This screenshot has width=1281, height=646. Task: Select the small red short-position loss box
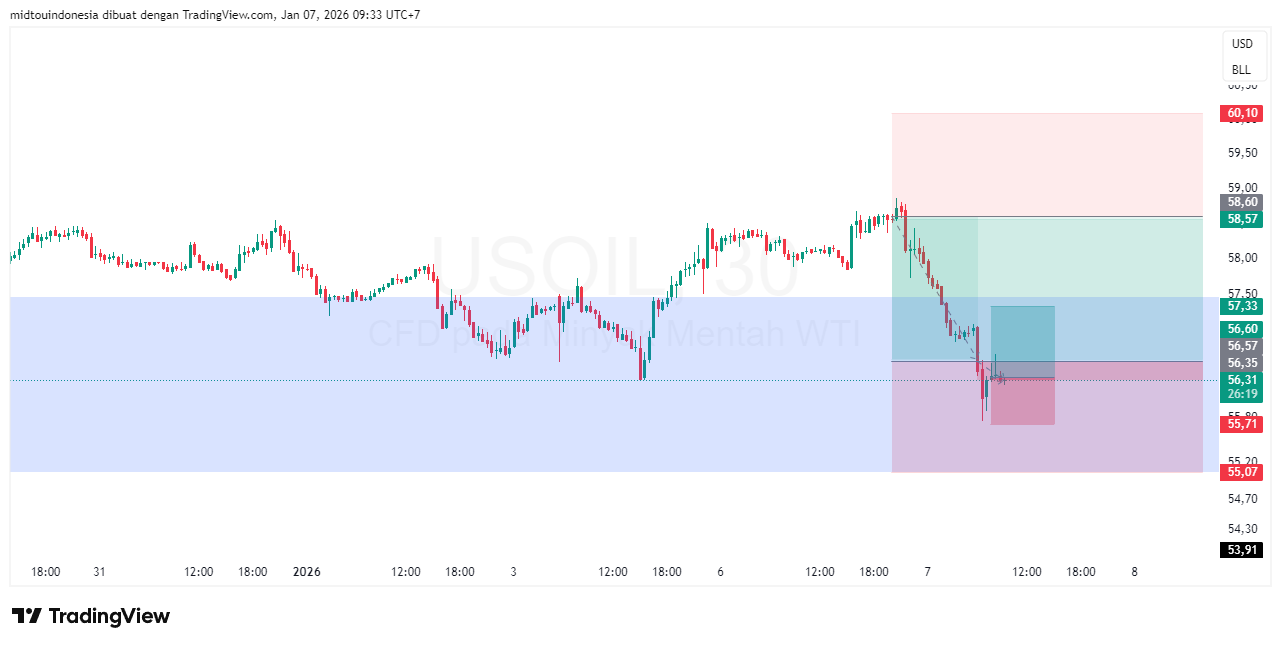click(x=1022, y=402)
